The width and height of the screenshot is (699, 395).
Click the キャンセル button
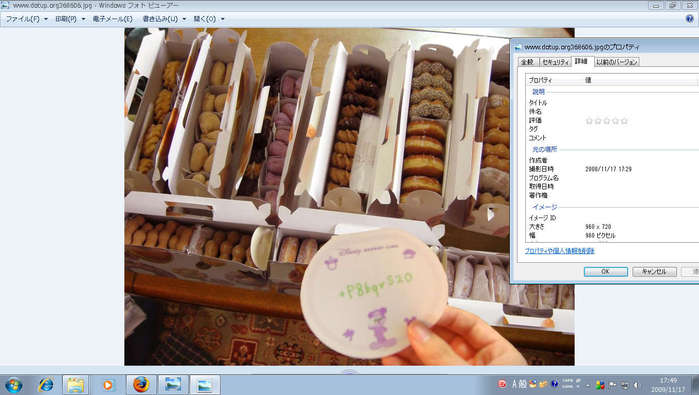tap(654, 272)
